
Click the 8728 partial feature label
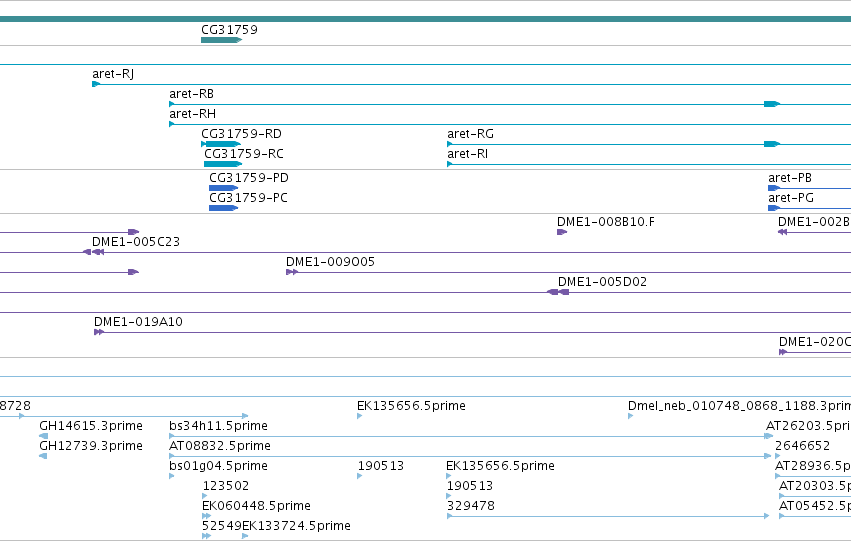[x=15, y=406]
